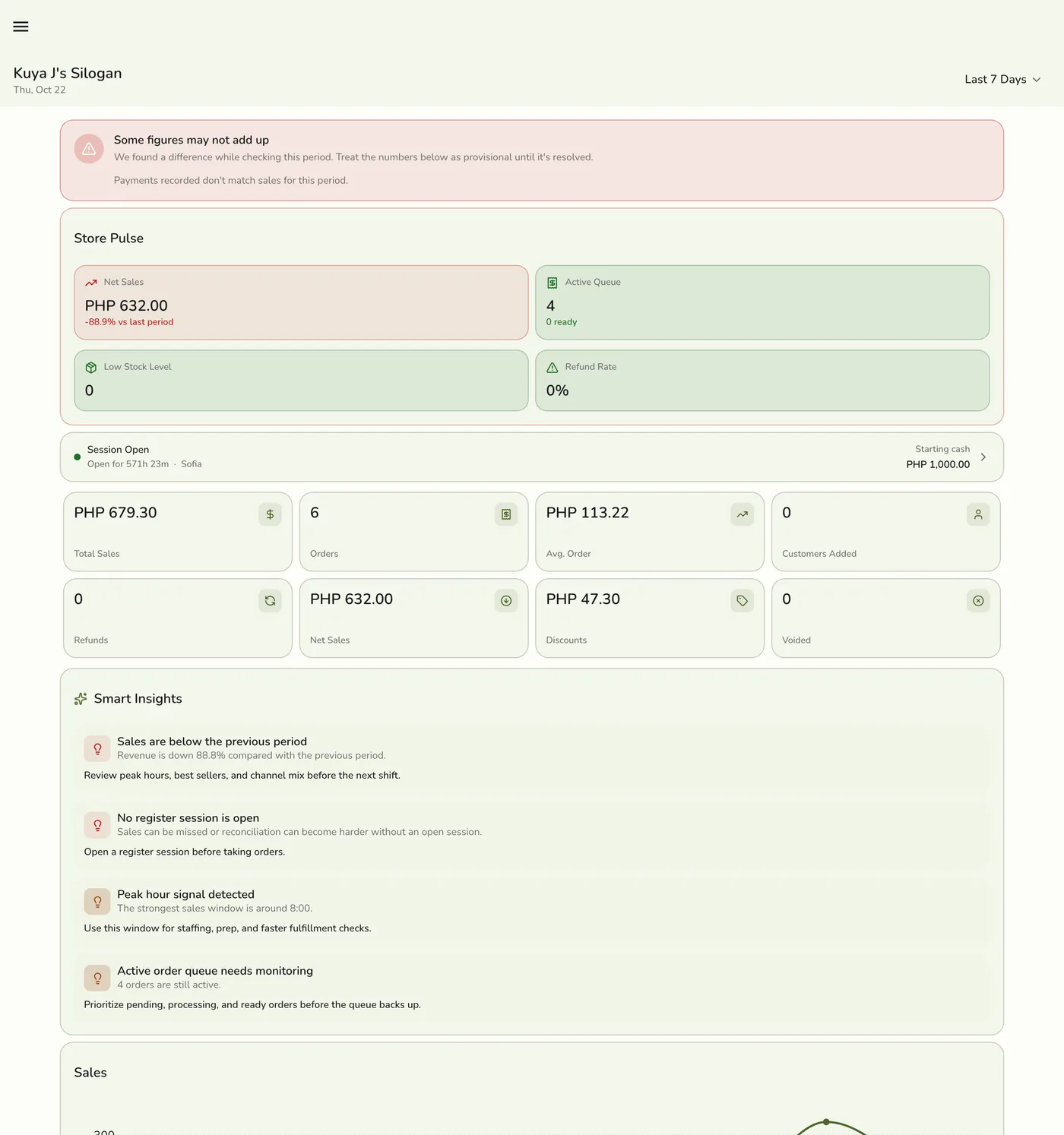Open the Active Queue pulse card
Image resolution: width=1064 pixels, height=1135 pixels.
[x=762, y=302]
